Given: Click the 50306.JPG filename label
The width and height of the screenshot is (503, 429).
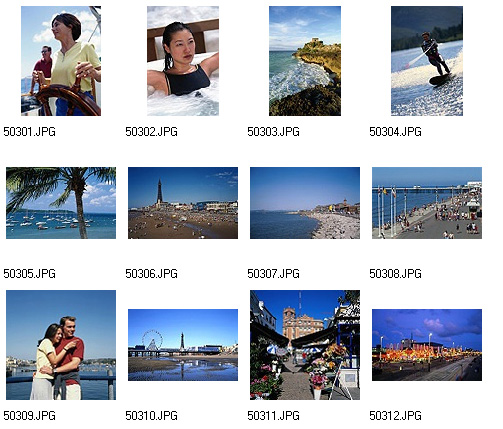Looking at the screenshot, I should pyautogui.click(x=151, y=274).
